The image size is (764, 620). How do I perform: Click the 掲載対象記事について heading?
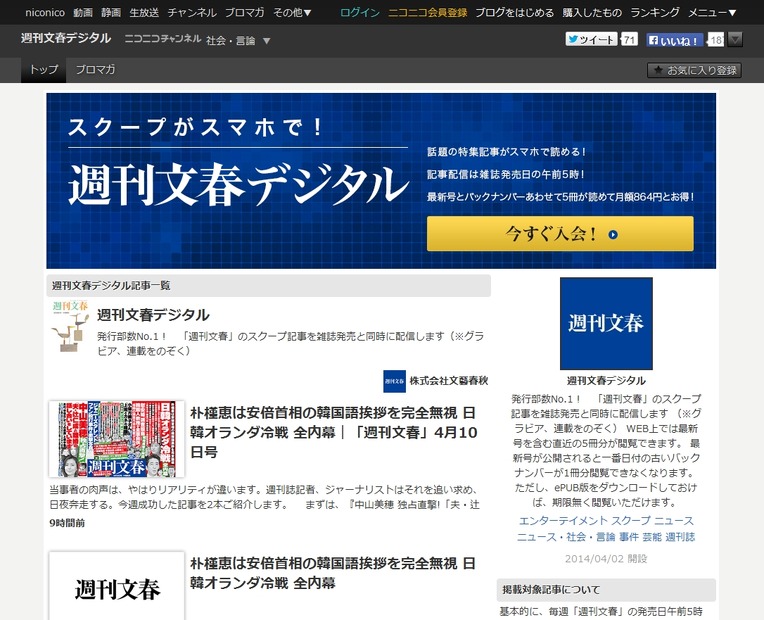606,590
